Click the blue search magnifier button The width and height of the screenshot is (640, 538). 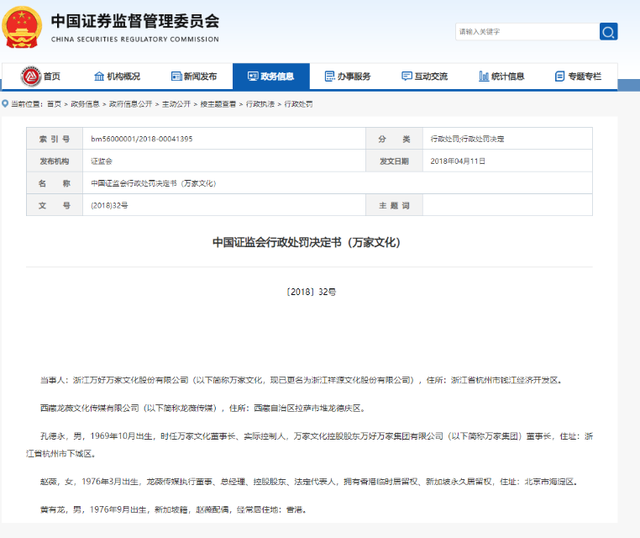tap(608, 31)
